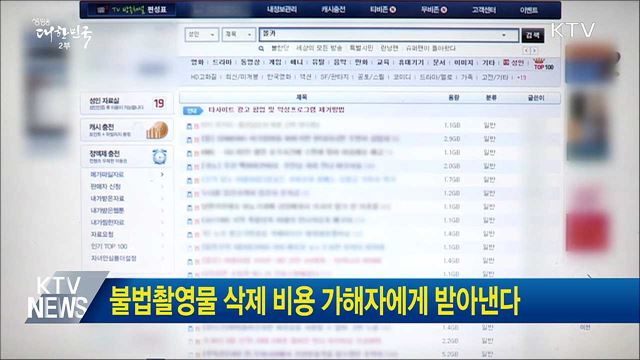Sort by the 용량 column header
The height and width of the screenshot is (360, 640).
tap(453, 98)
